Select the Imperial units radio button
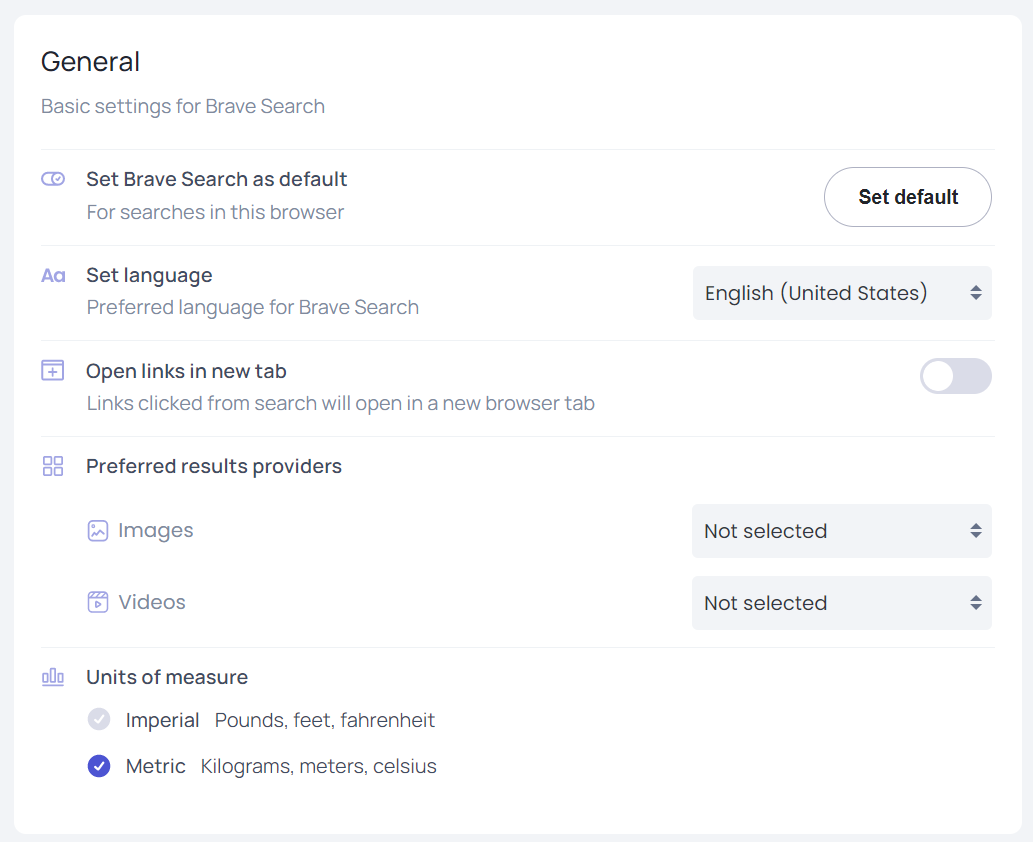The height and width of the screenshot is (842, 1033). pyautogui.click(x=99, y=720)
